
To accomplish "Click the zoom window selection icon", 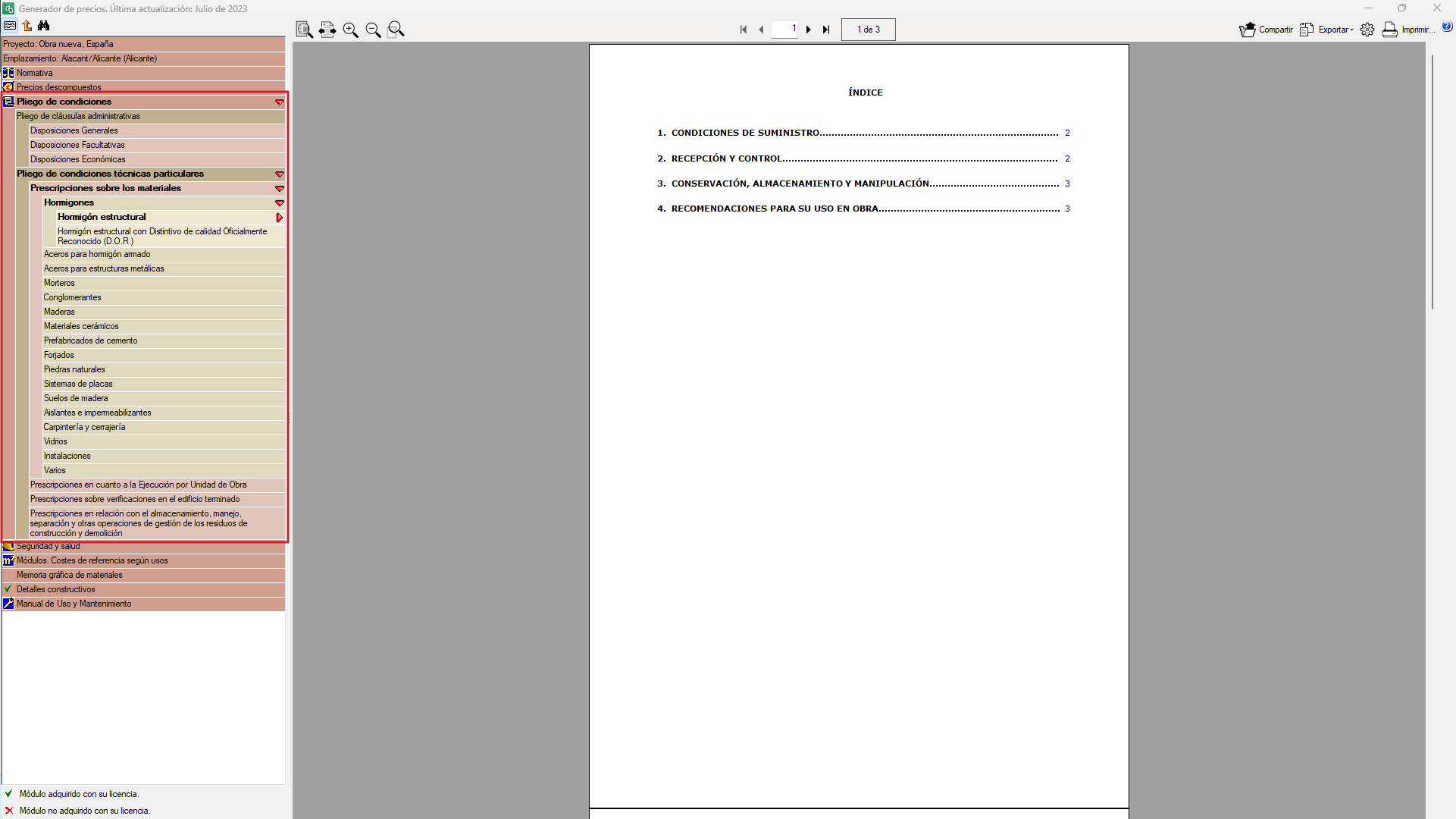I will (396, 30).
